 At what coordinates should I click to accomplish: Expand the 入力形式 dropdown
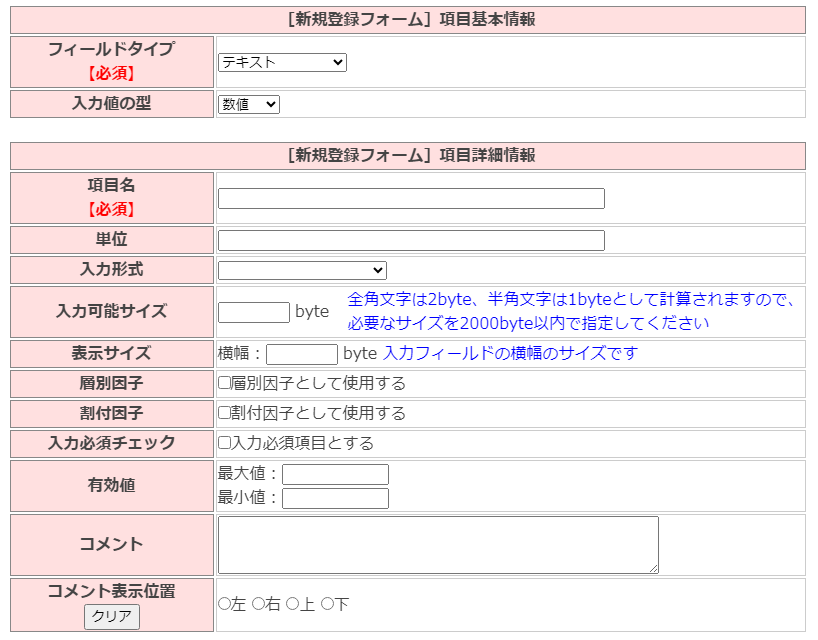pyautogui.click(x=302, y=270)
